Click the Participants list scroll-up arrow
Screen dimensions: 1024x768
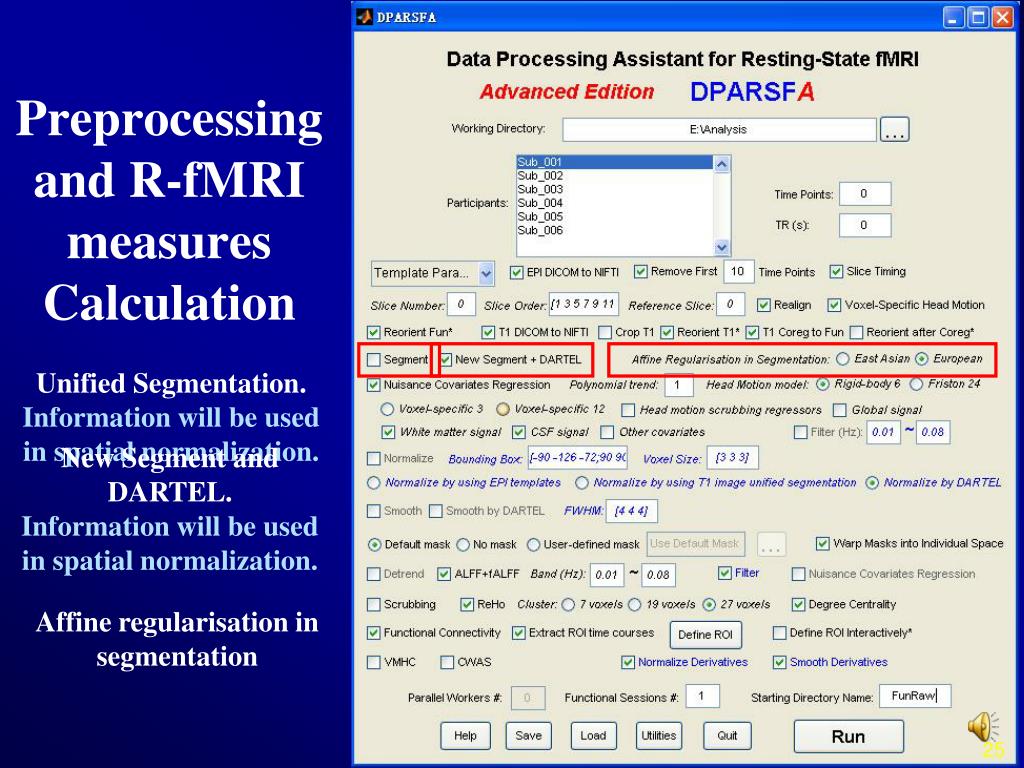coord(722,163)
